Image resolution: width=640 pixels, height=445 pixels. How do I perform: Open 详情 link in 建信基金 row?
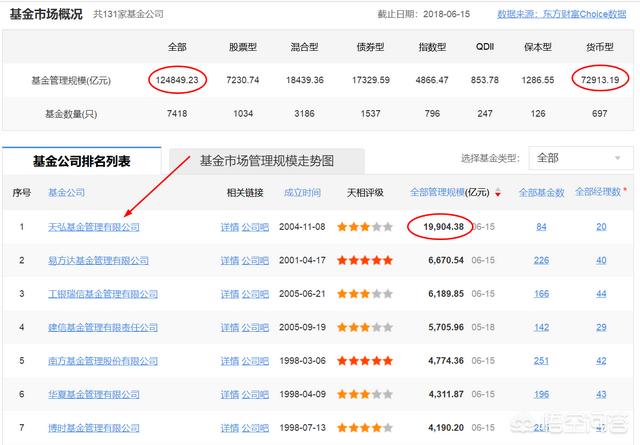tap(230, 327)
